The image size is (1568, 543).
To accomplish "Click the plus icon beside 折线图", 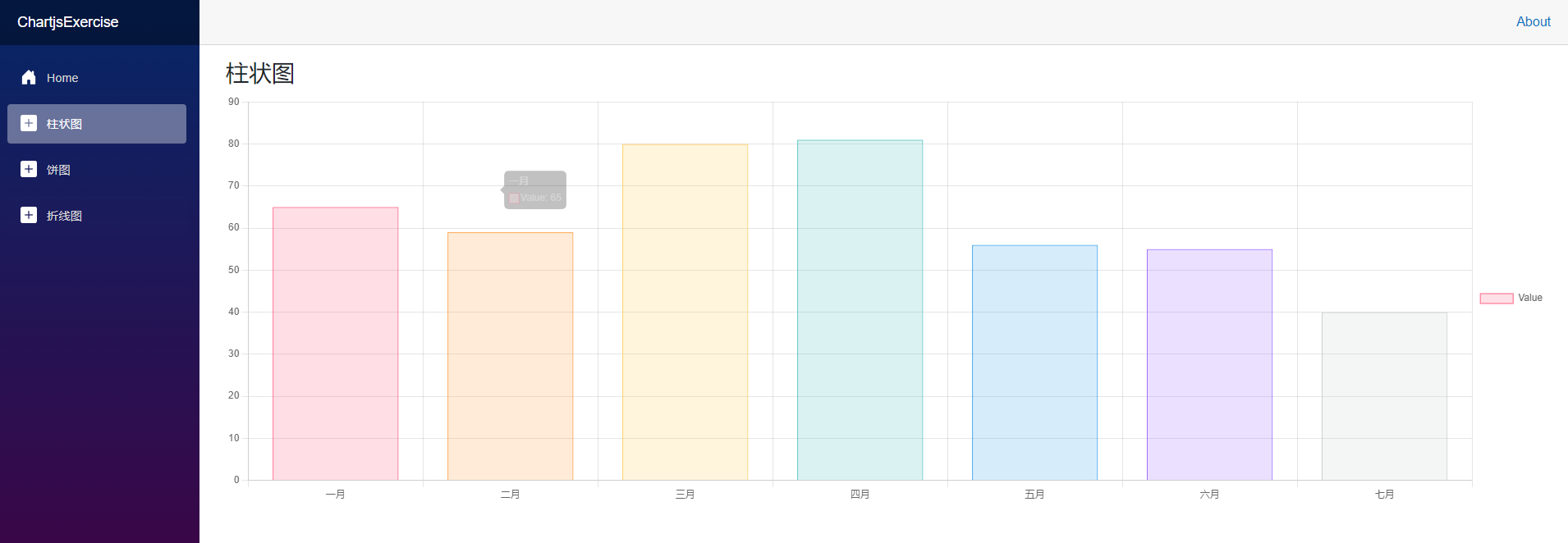I will coord(29,215).
